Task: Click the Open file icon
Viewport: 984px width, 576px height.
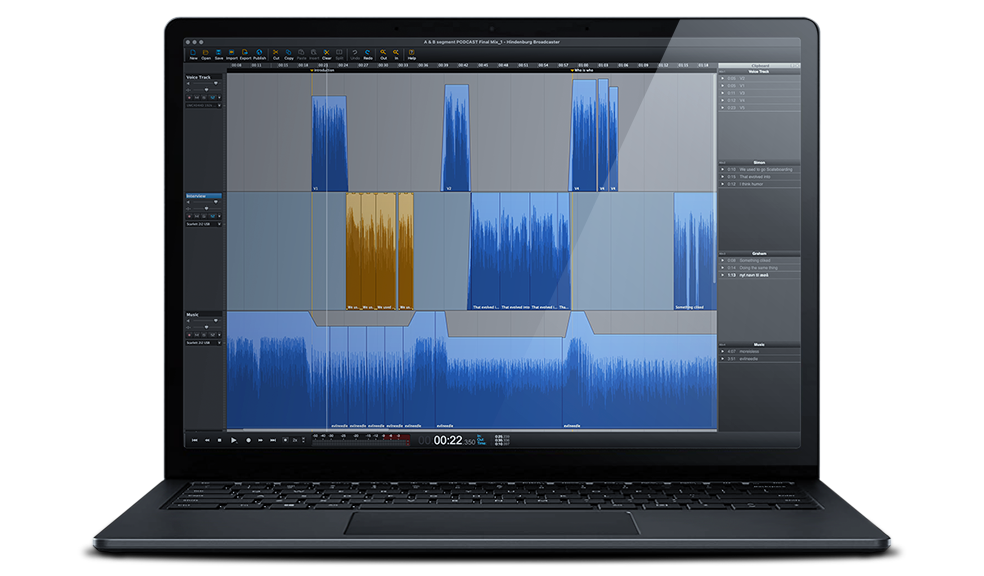Action: (x=206, y=53)
